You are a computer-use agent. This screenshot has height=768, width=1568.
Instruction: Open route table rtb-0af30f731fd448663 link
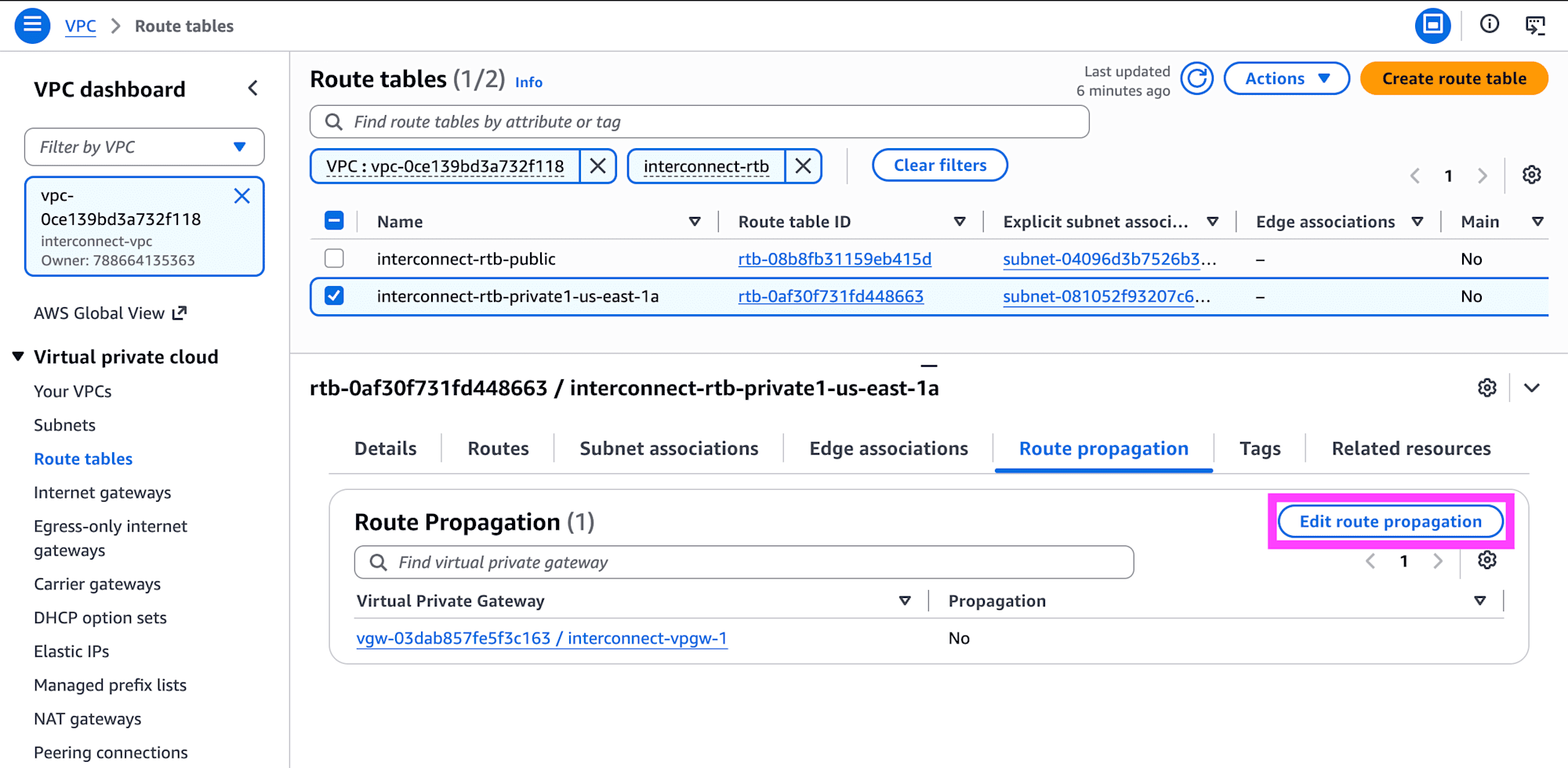point(831,296)
